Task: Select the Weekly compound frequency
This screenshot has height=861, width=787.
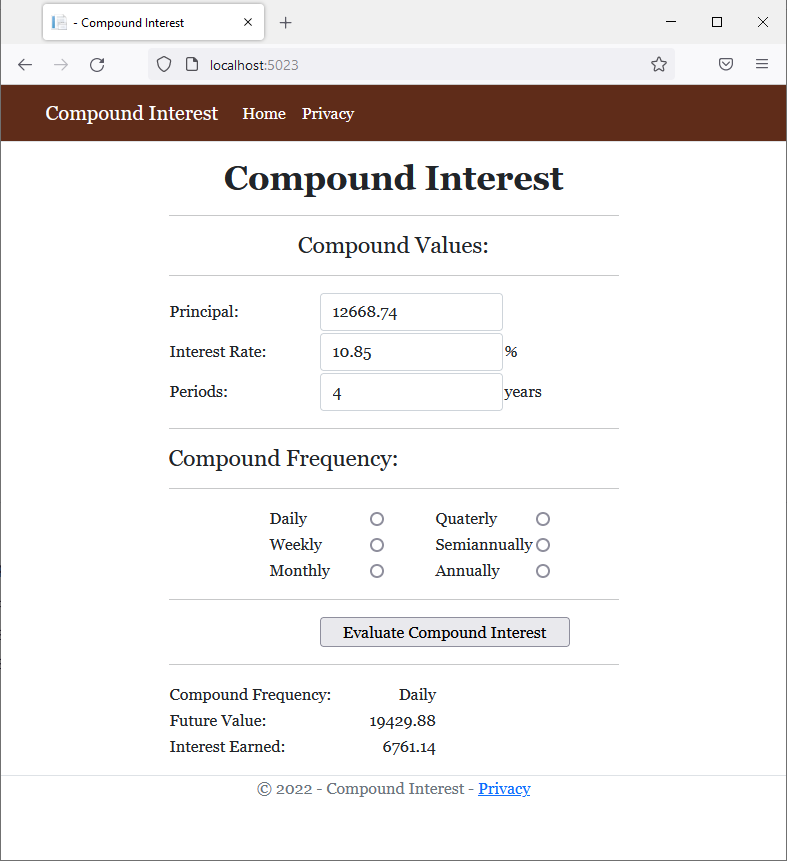Action: click(377, 545)
